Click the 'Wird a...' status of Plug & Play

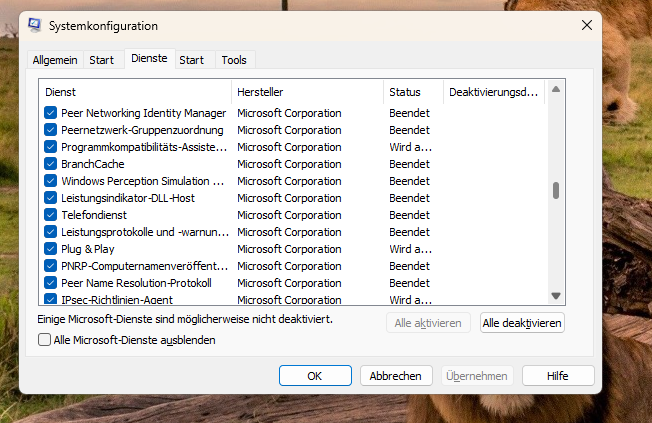coord(410,249)
